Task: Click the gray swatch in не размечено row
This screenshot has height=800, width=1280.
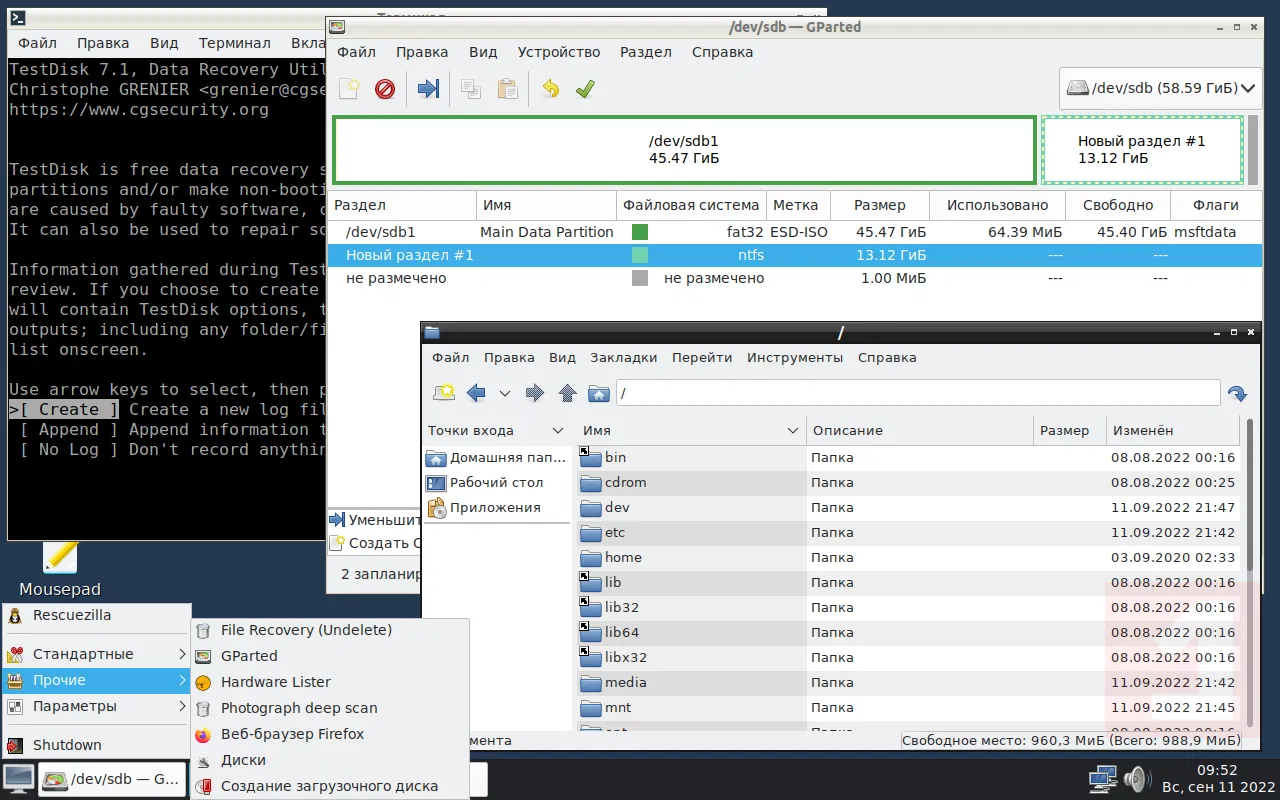Action: coord(640,278)
